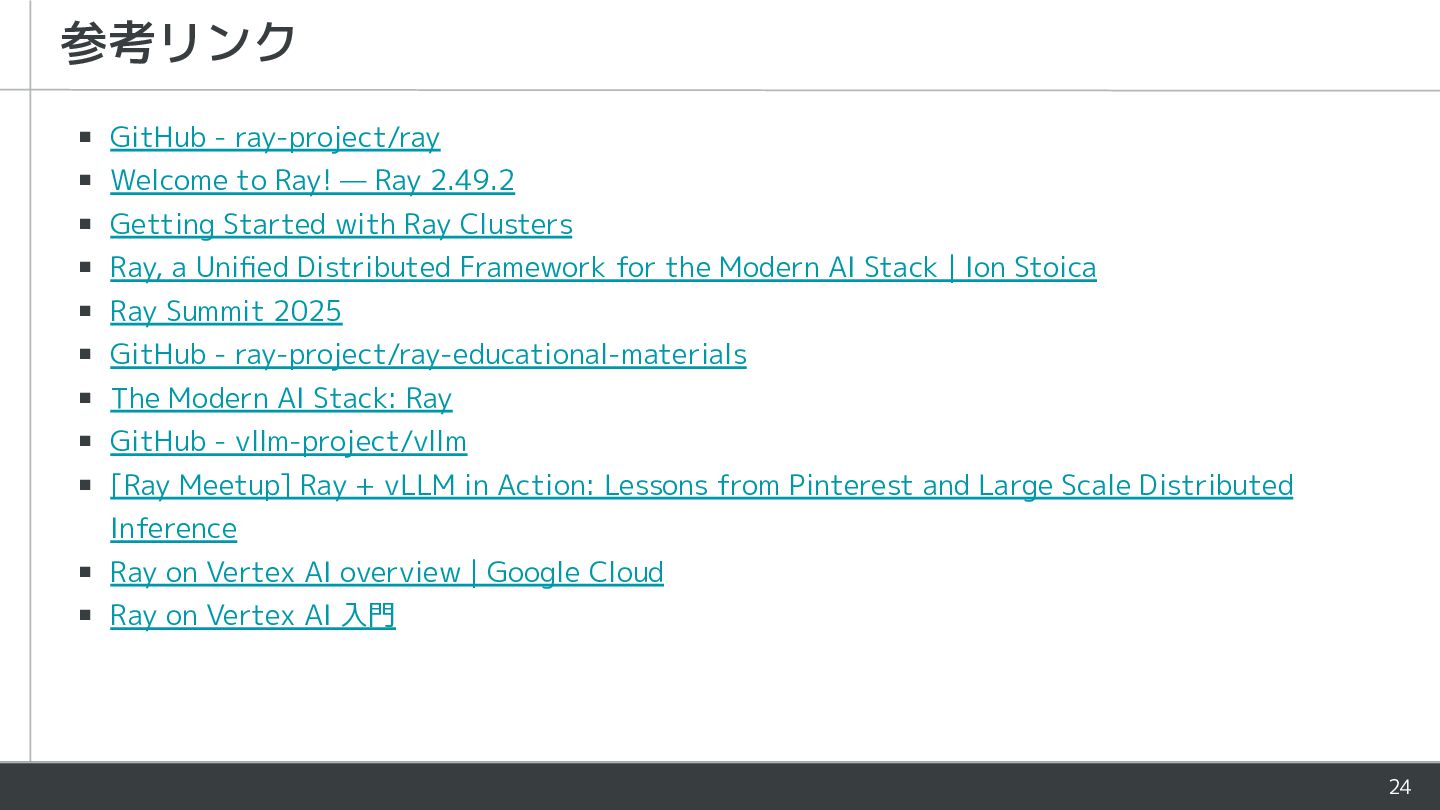Open the Ion Stoica Unified Framework link

click(603, 267)
